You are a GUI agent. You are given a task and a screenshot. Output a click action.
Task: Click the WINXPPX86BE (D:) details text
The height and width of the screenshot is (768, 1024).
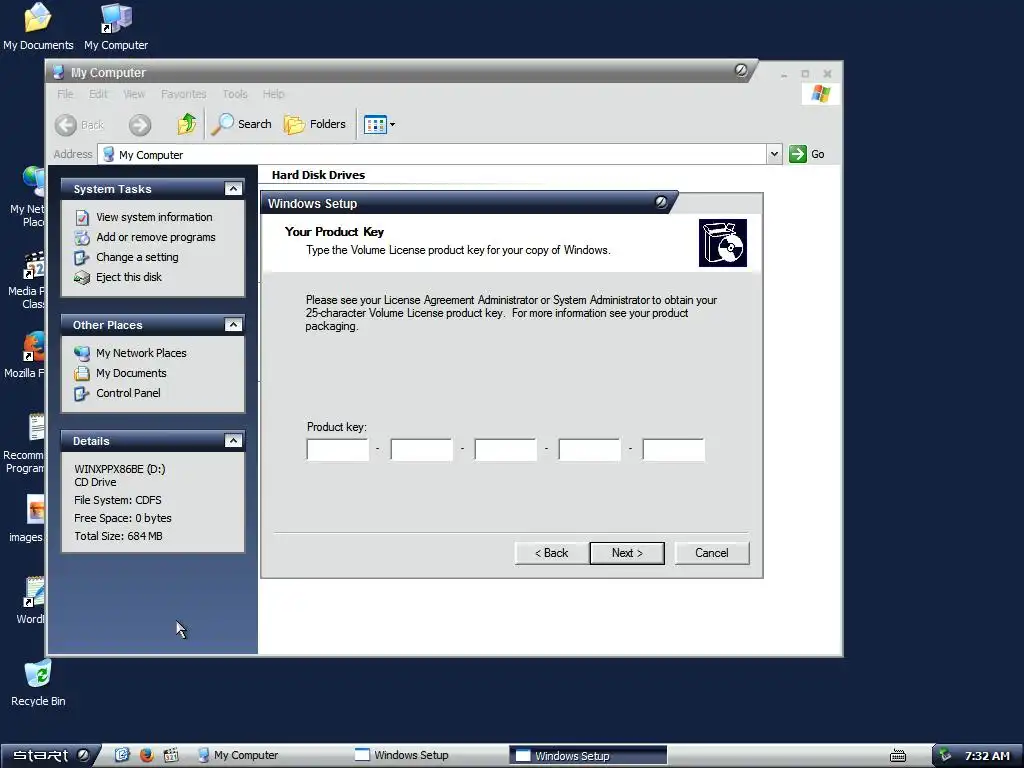tap(120, 469)
